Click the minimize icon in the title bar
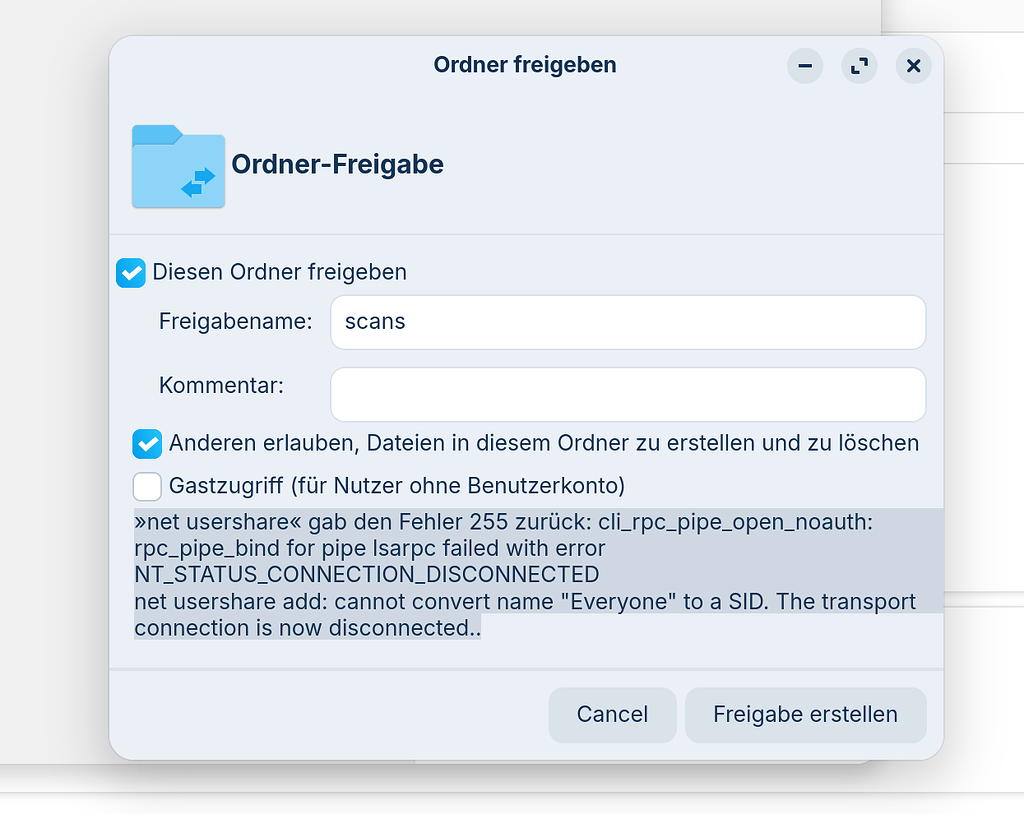1024x814 pixels. [805, 66]
